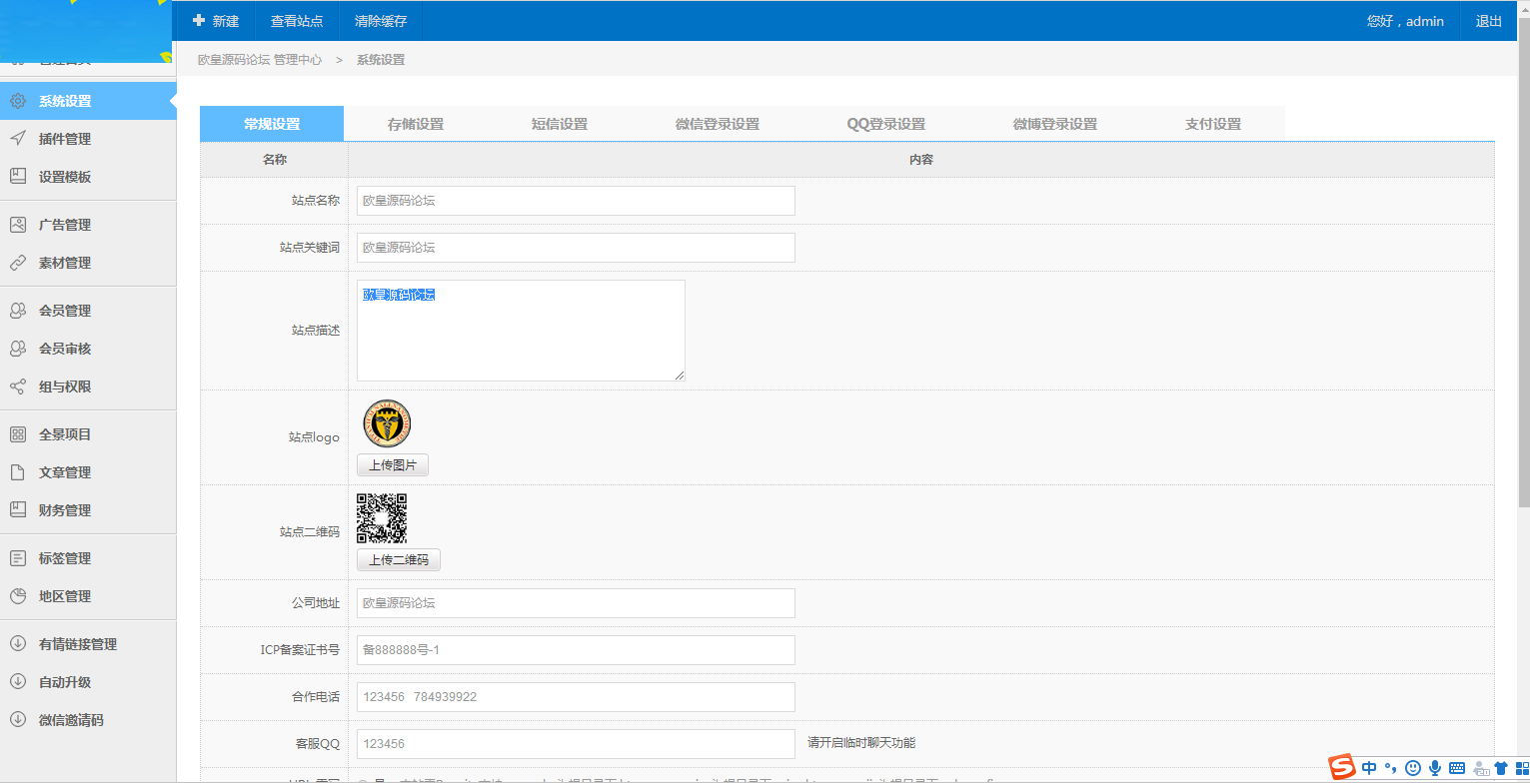Go to the 微信登录设置 tab
The height and width of the screenshot is (784, 1530).
(x=718, y=124)
